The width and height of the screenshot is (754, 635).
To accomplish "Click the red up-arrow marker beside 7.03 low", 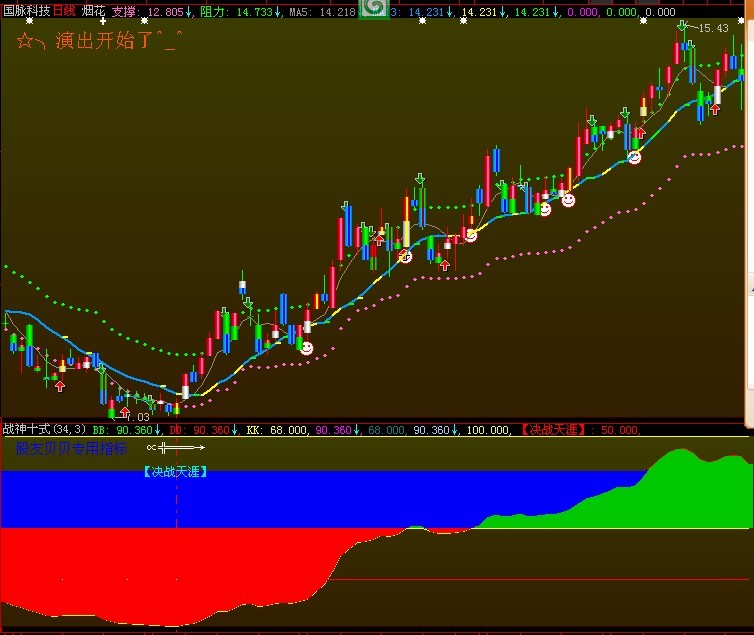I will click(x=125, y=412).
